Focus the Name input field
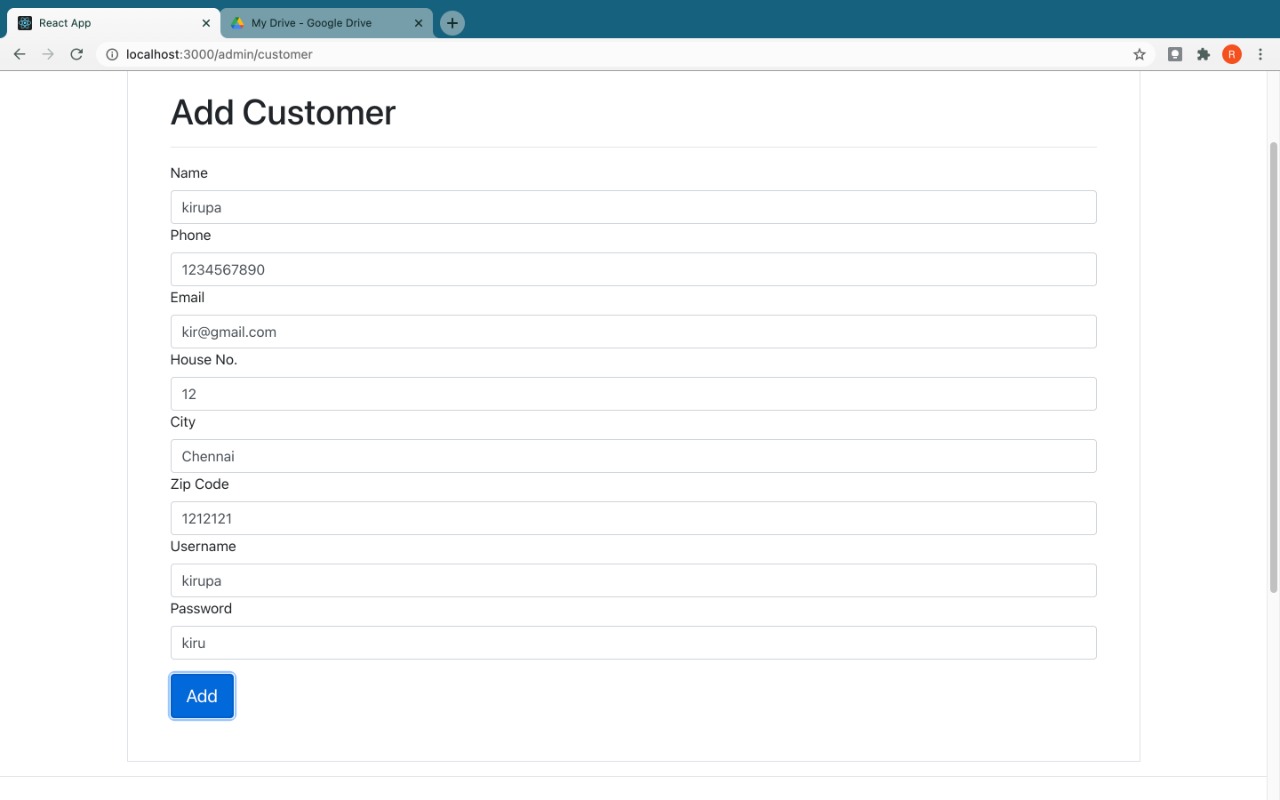1280x800 pixels. 633,207
